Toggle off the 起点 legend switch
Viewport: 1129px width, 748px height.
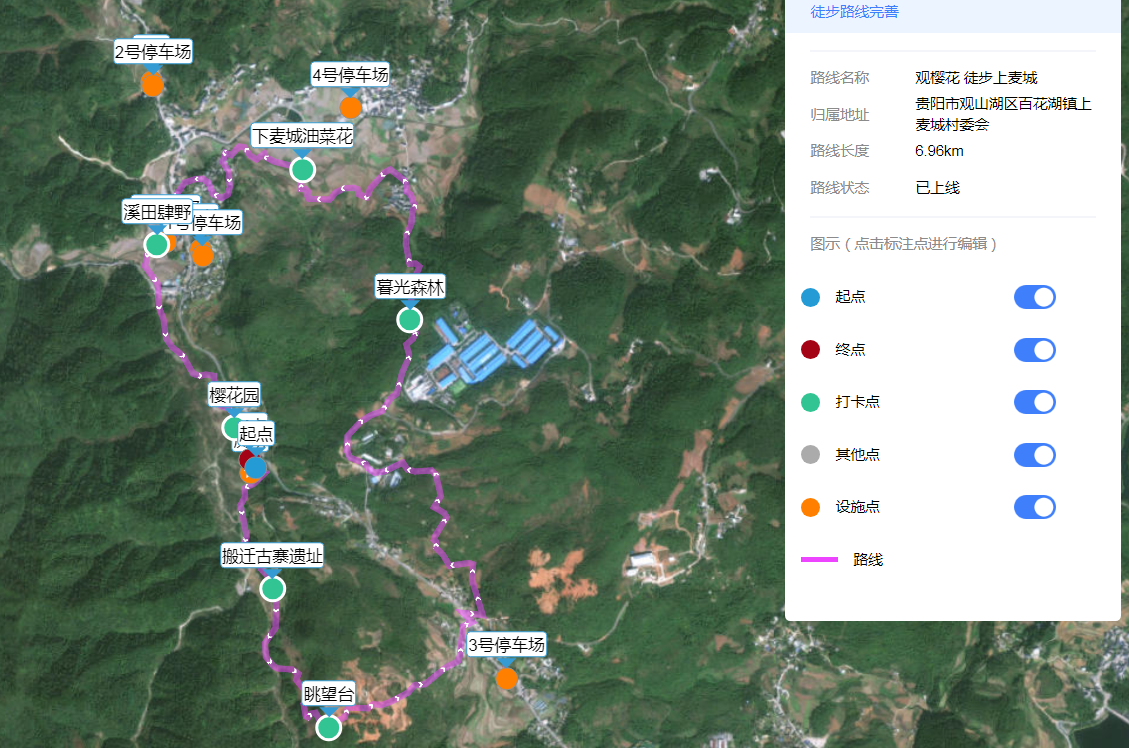pyautogui.click(x=1034, y=297)
